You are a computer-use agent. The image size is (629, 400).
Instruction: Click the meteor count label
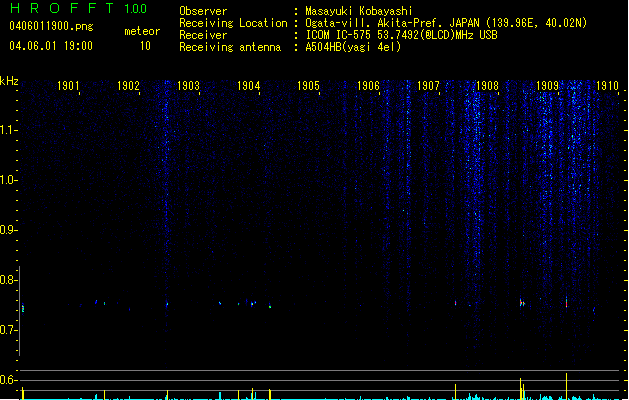(142, 31)
